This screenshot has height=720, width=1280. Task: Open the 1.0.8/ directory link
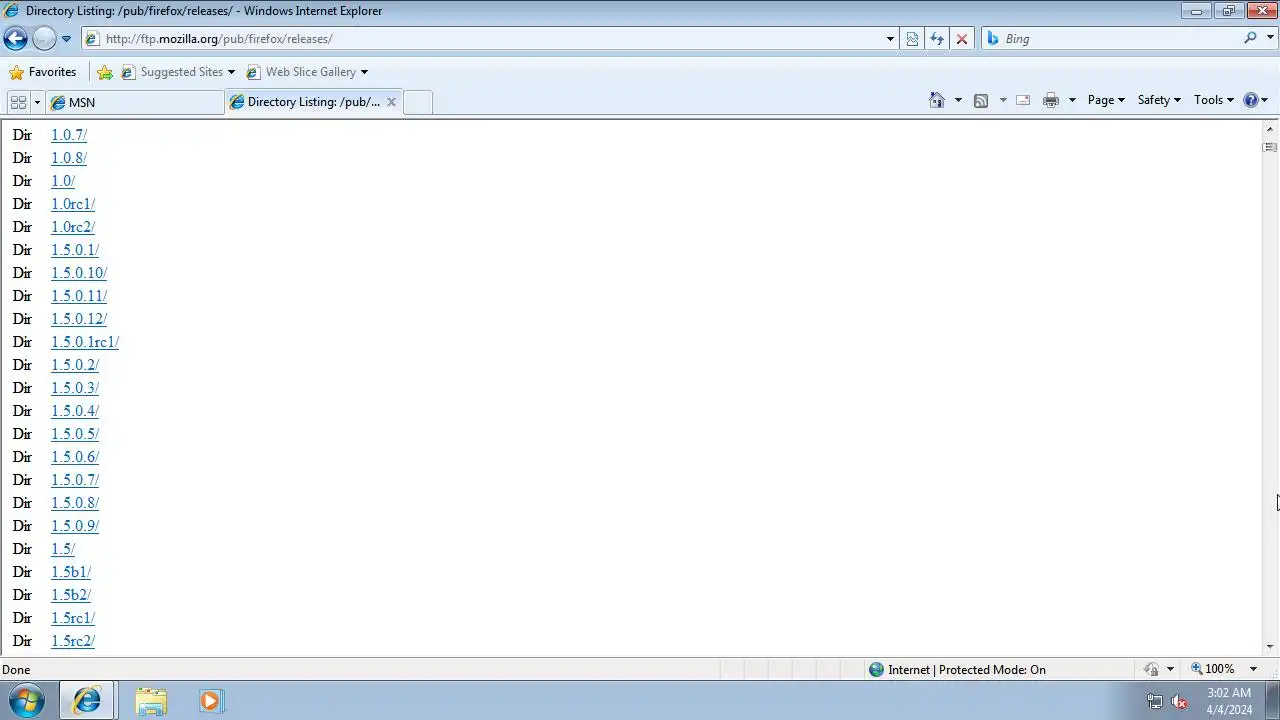pyautogui.click(x=69, y=158)
